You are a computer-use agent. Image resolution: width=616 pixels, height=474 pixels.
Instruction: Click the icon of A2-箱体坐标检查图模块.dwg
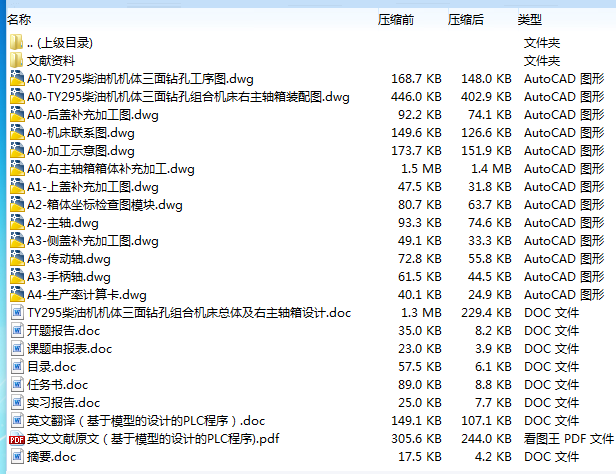pos(17,205)
